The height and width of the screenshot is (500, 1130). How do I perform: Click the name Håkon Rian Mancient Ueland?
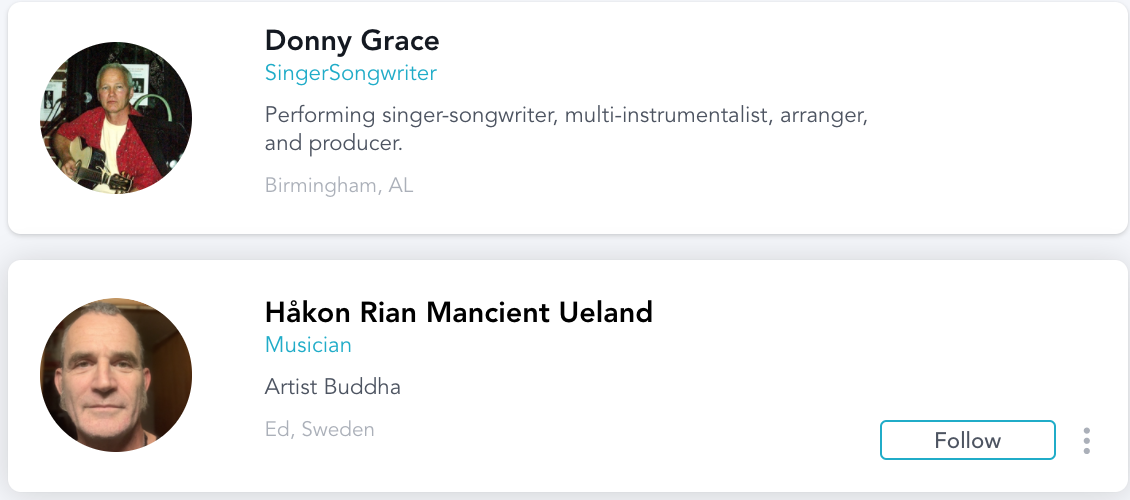point(458,313)
